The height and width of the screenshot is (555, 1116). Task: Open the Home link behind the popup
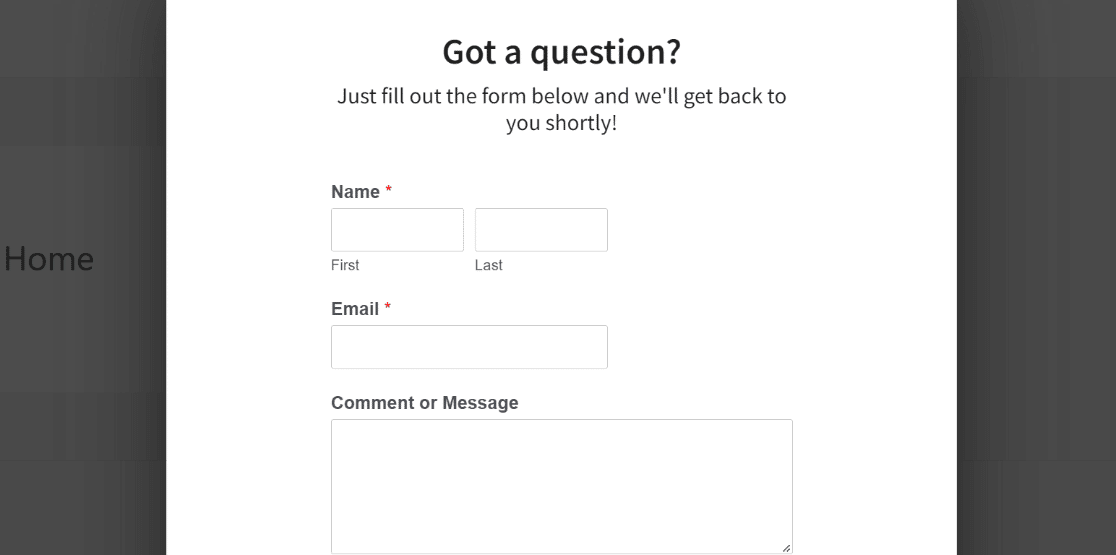click(48, 258)
